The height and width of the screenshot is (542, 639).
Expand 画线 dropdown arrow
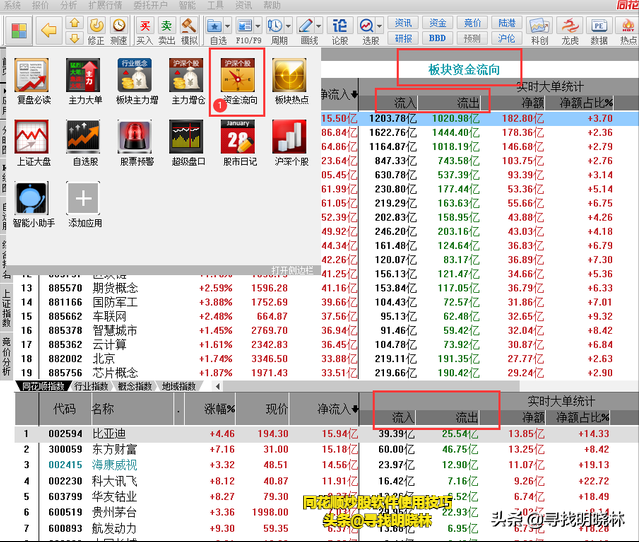point(319,26)
